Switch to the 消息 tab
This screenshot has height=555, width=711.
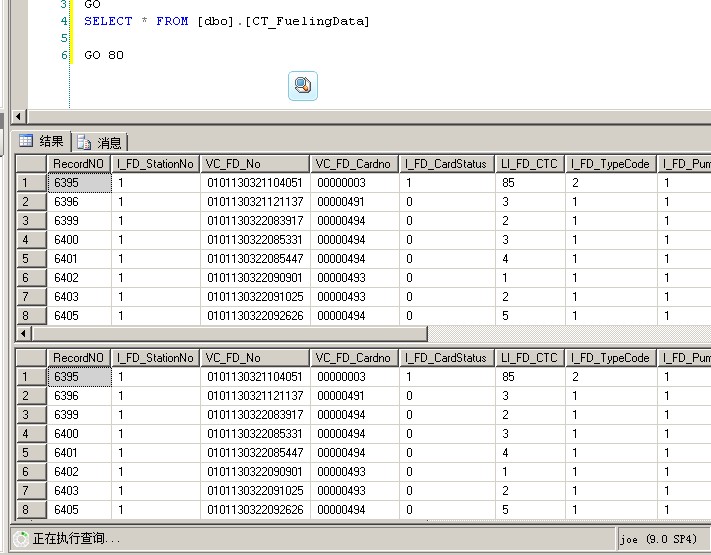point(99,142)
